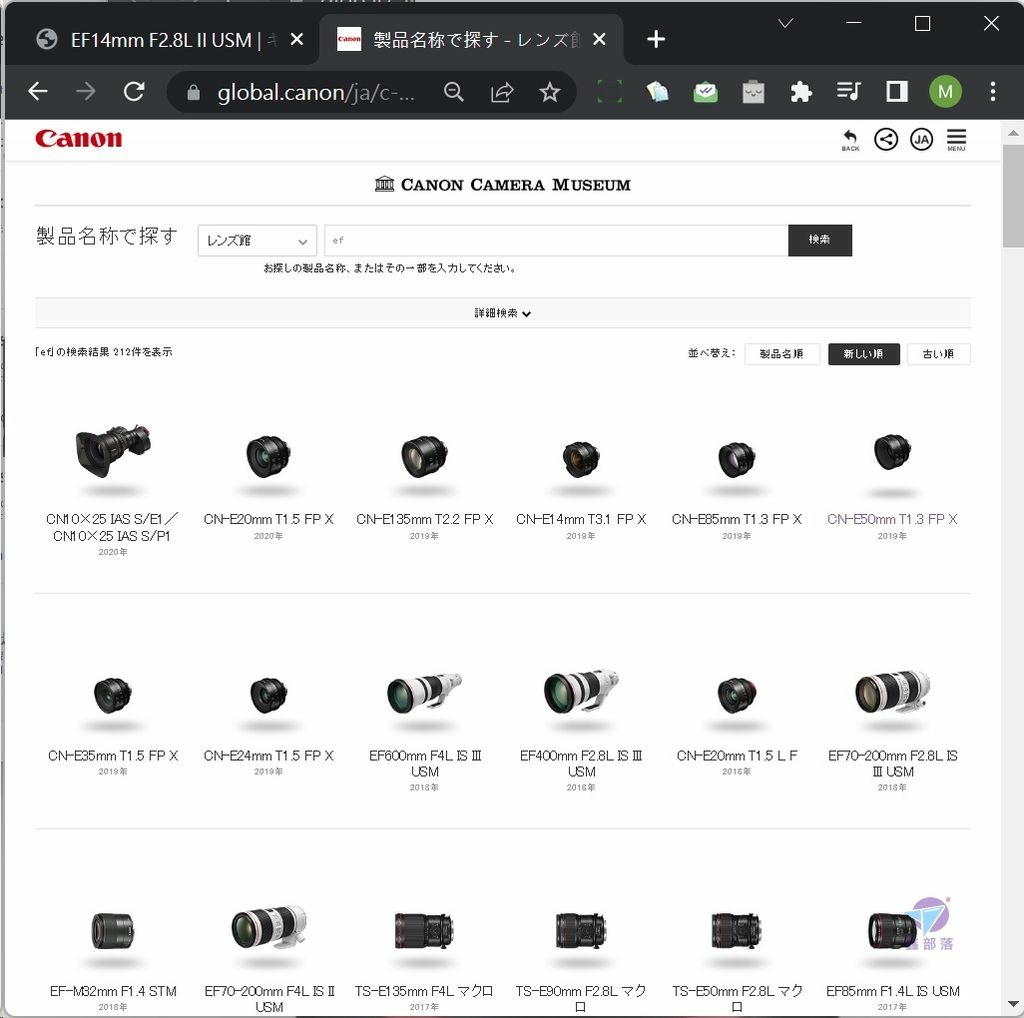Open CN-E50mm T1.3 FP X lens link
Viewport: 1024px width, 1018px height.
point(892,520)
